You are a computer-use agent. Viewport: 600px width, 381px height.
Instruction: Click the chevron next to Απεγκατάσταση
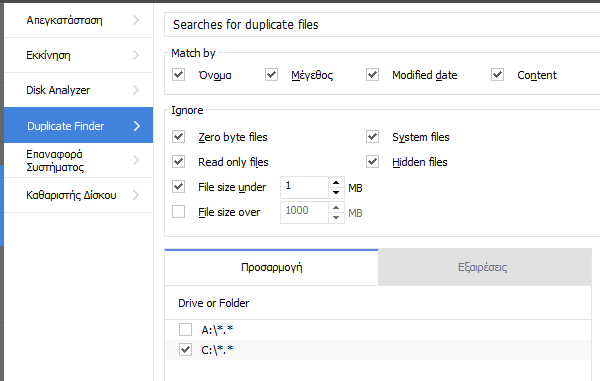(136, 20)
